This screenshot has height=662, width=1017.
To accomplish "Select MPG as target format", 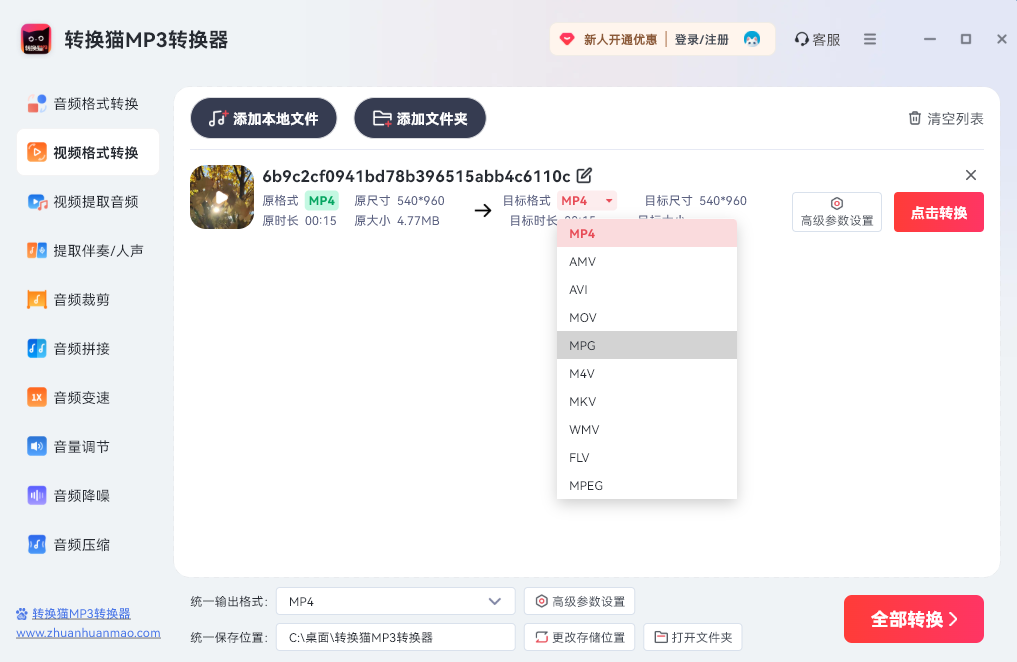I will pos(646,345).
